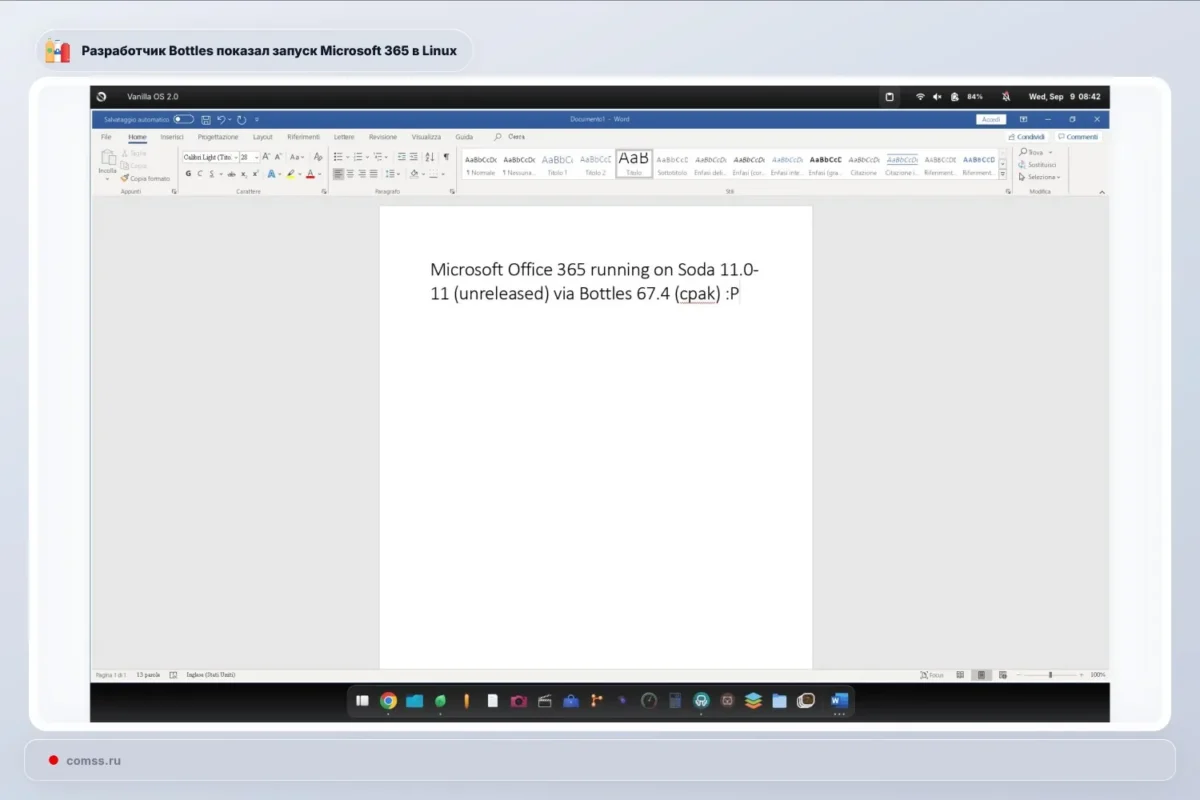The width and height of the screenshot is (1200, 800).
Task: Switch to the Inserisci ribbon tab
Action: click(172, 137)
